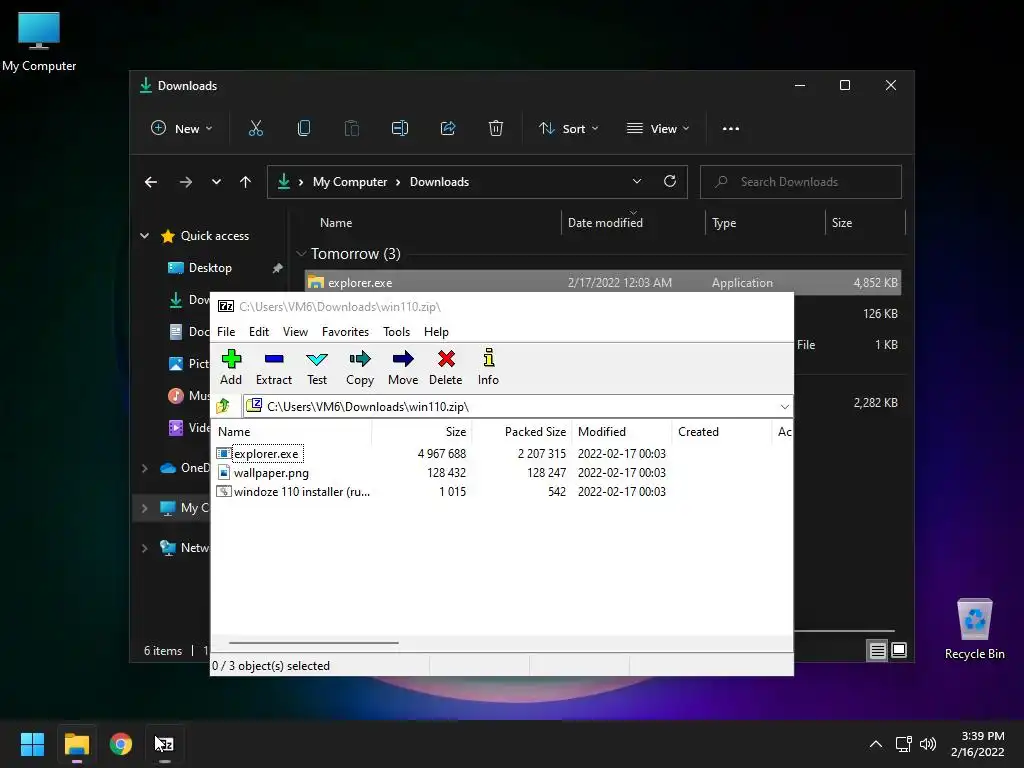The height and width of the screenshot is (768, 1024).
Task: Open the My Computer desktop icon
Action: (x=39, y=41)
